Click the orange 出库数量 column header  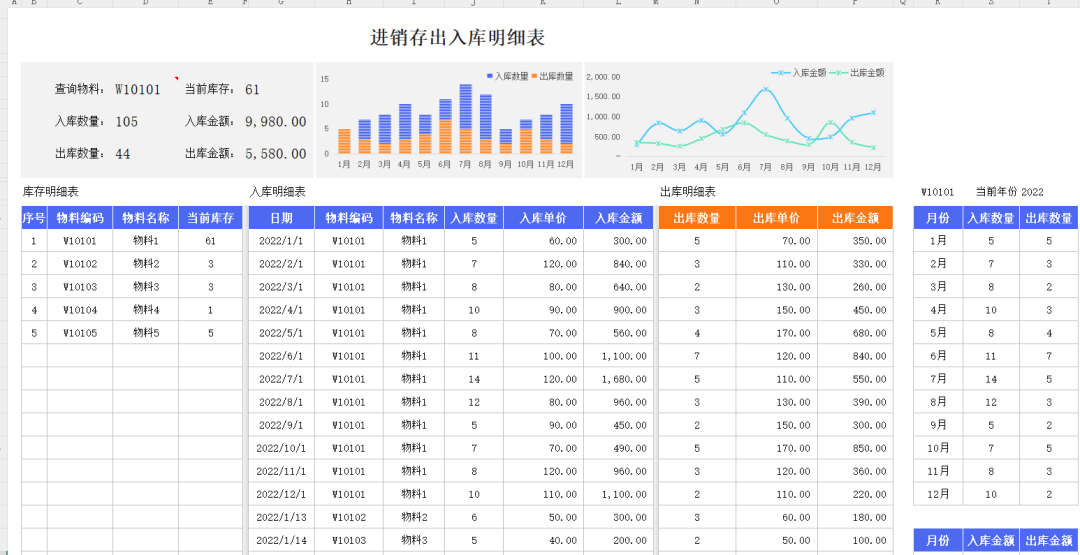[697, 218]
